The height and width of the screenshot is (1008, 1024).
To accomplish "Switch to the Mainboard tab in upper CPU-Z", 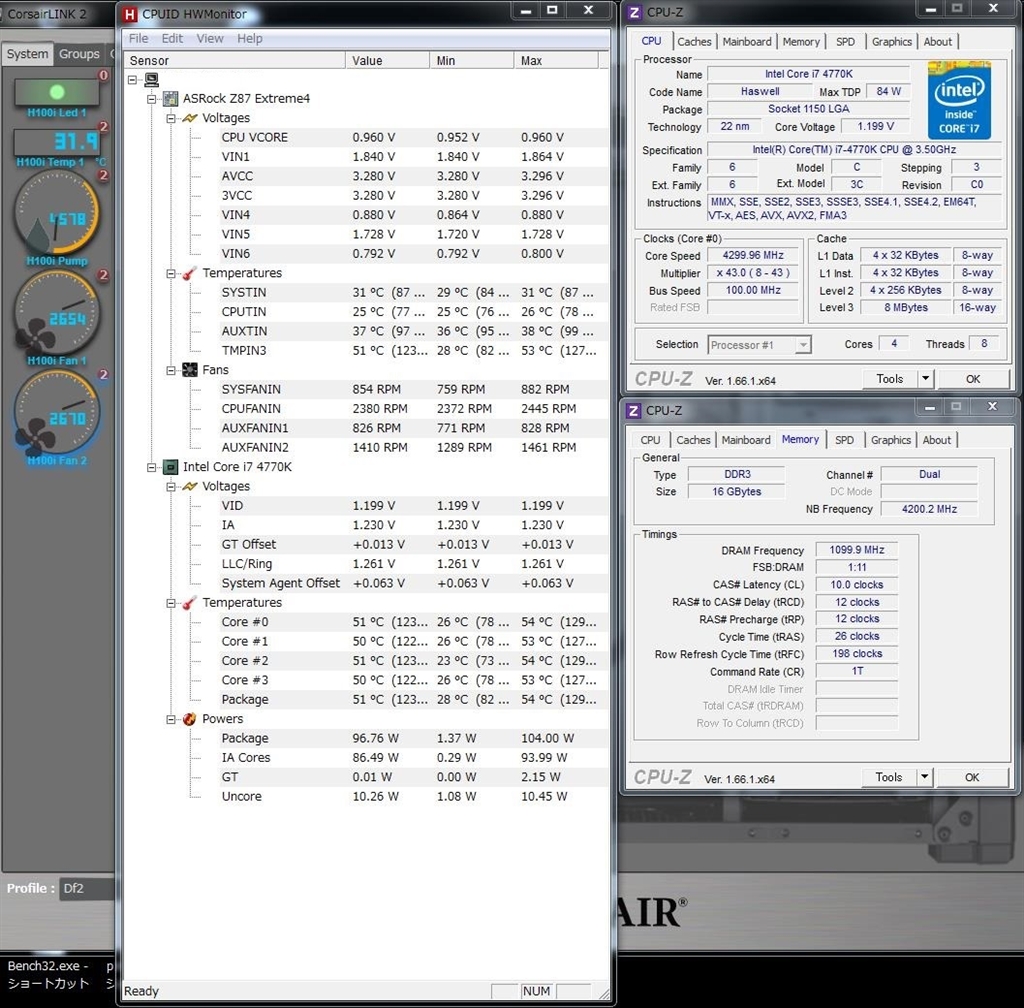I will [747, 42].
